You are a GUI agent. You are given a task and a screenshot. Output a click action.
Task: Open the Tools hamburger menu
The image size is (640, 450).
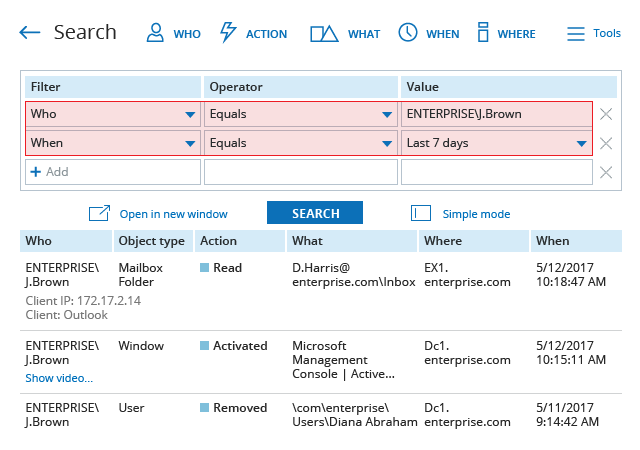click(576, 33)
